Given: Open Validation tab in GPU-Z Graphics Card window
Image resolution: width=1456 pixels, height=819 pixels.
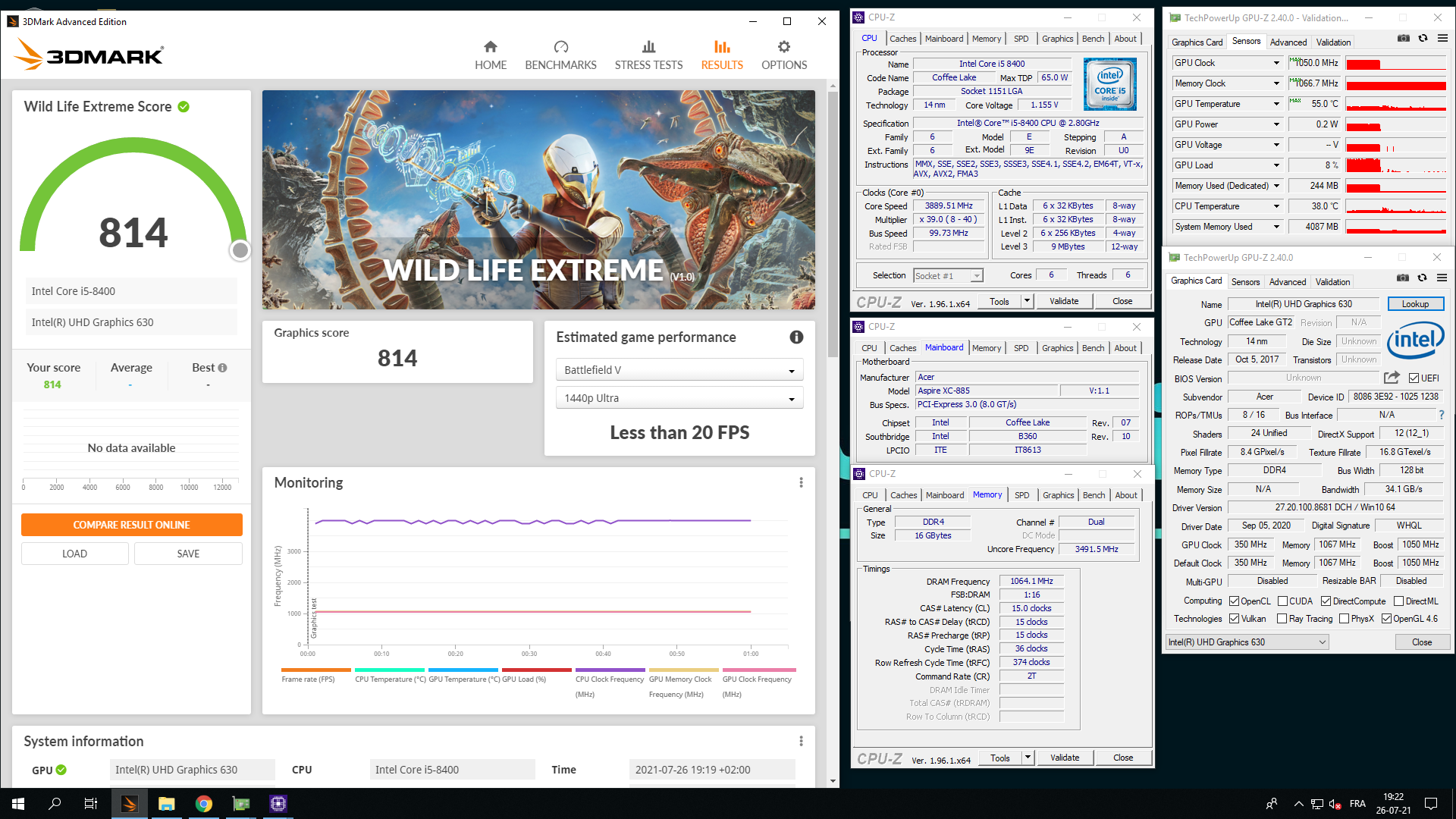Looking at the screenshot, I should click(x=1332, y=282).
